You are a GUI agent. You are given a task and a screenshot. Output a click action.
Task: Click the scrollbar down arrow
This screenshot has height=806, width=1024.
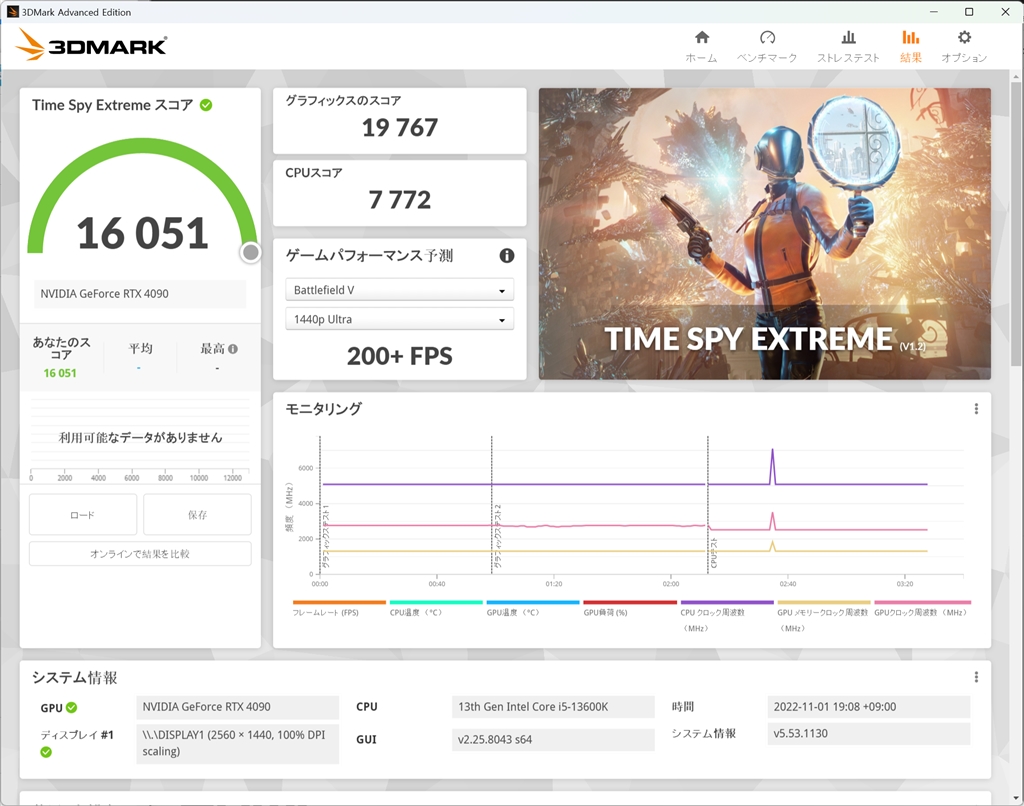pos(1016,798)
